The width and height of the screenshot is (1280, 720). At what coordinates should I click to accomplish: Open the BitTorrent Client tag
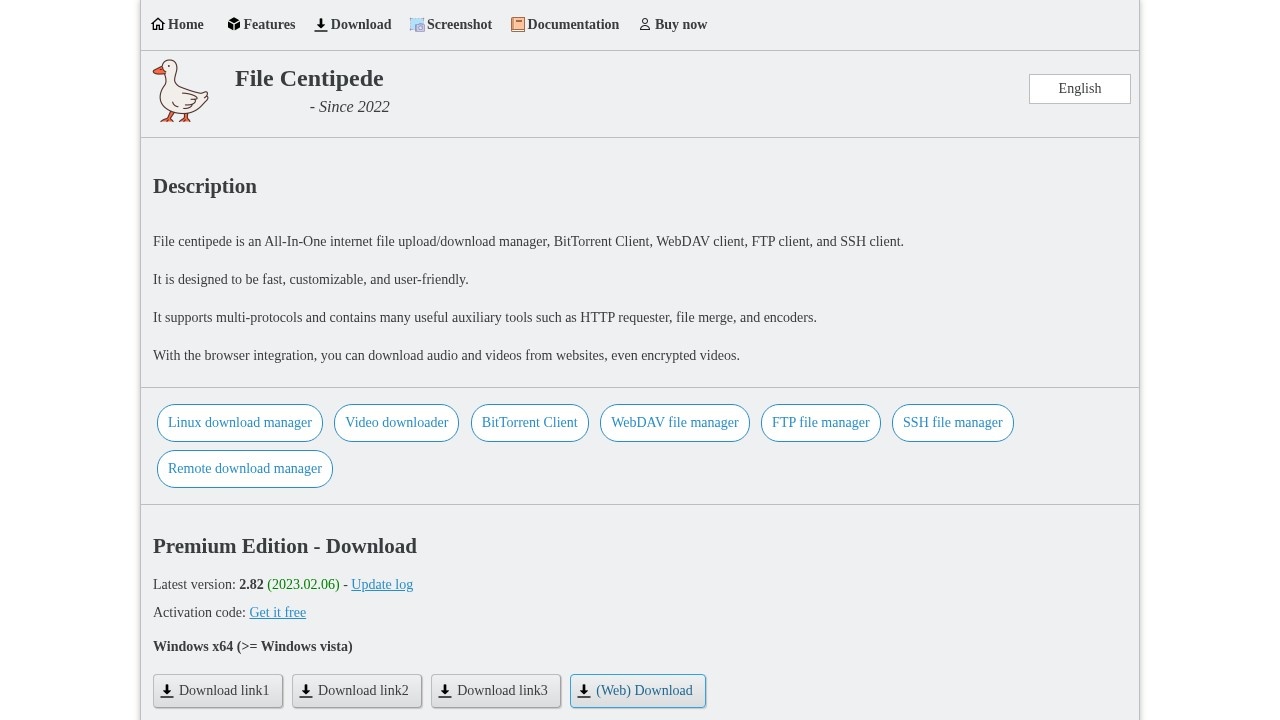[529, 423]
